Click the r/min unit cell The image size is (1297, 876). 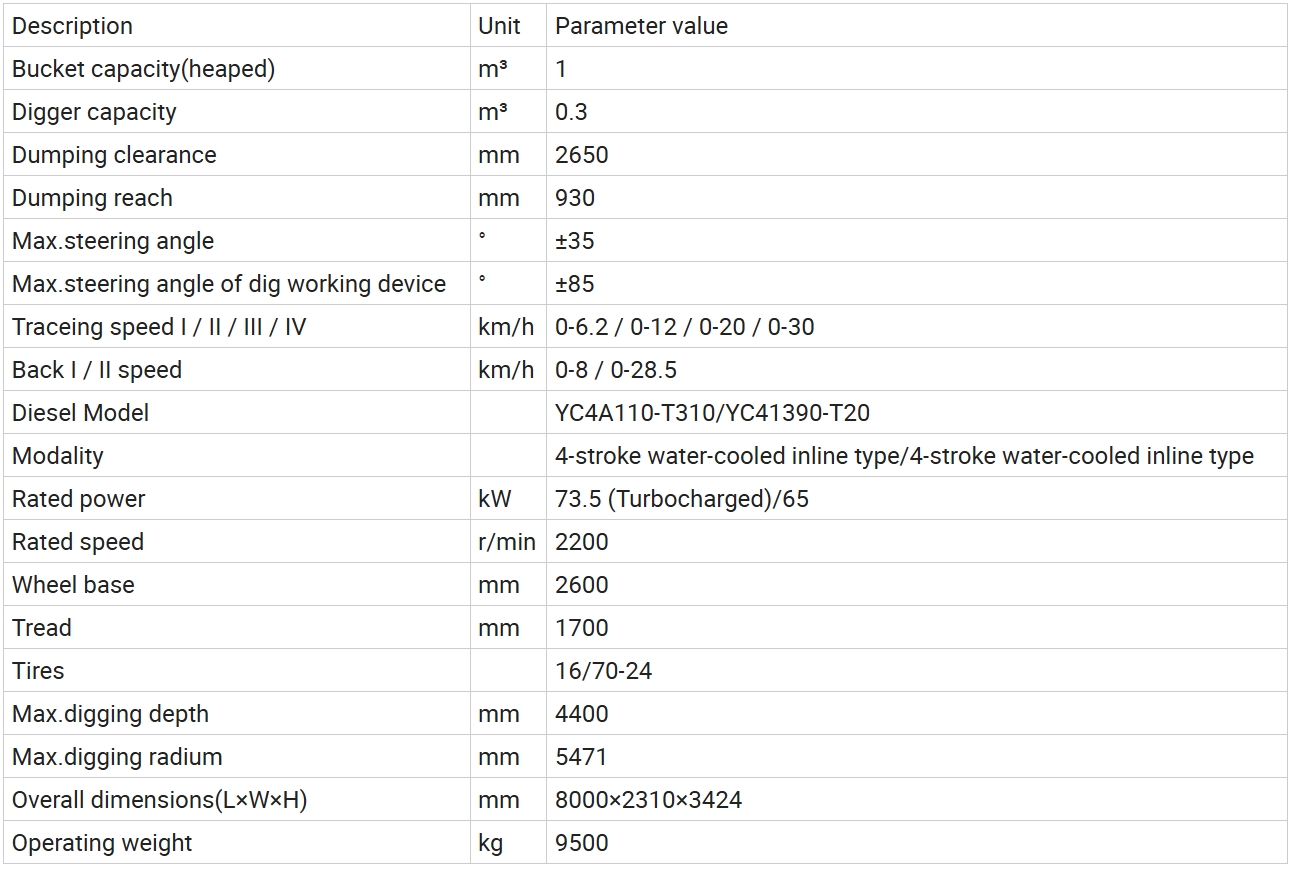pyautogui.click(x=506, y=542)
